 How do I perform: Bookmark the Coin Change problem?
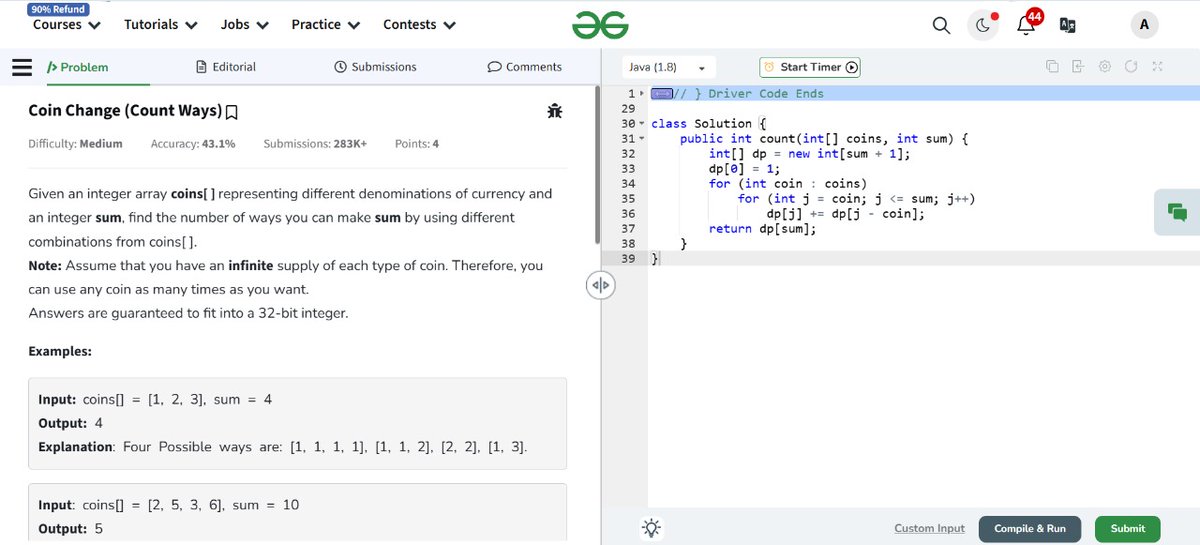232,111
